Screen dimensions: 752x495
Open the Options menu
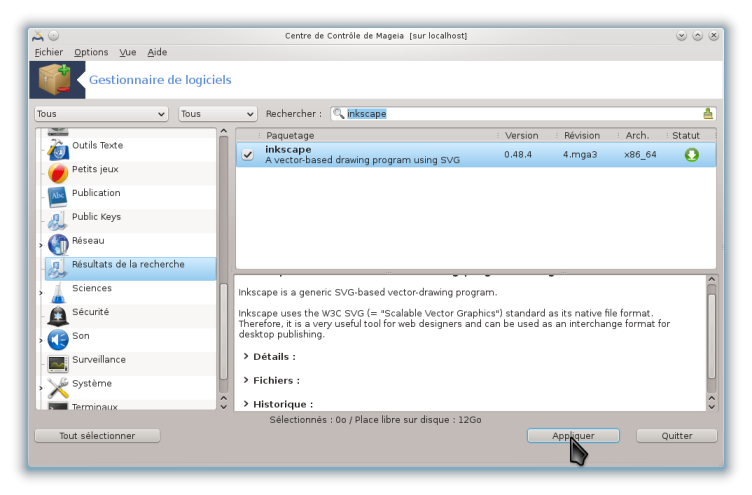point(91,52)
